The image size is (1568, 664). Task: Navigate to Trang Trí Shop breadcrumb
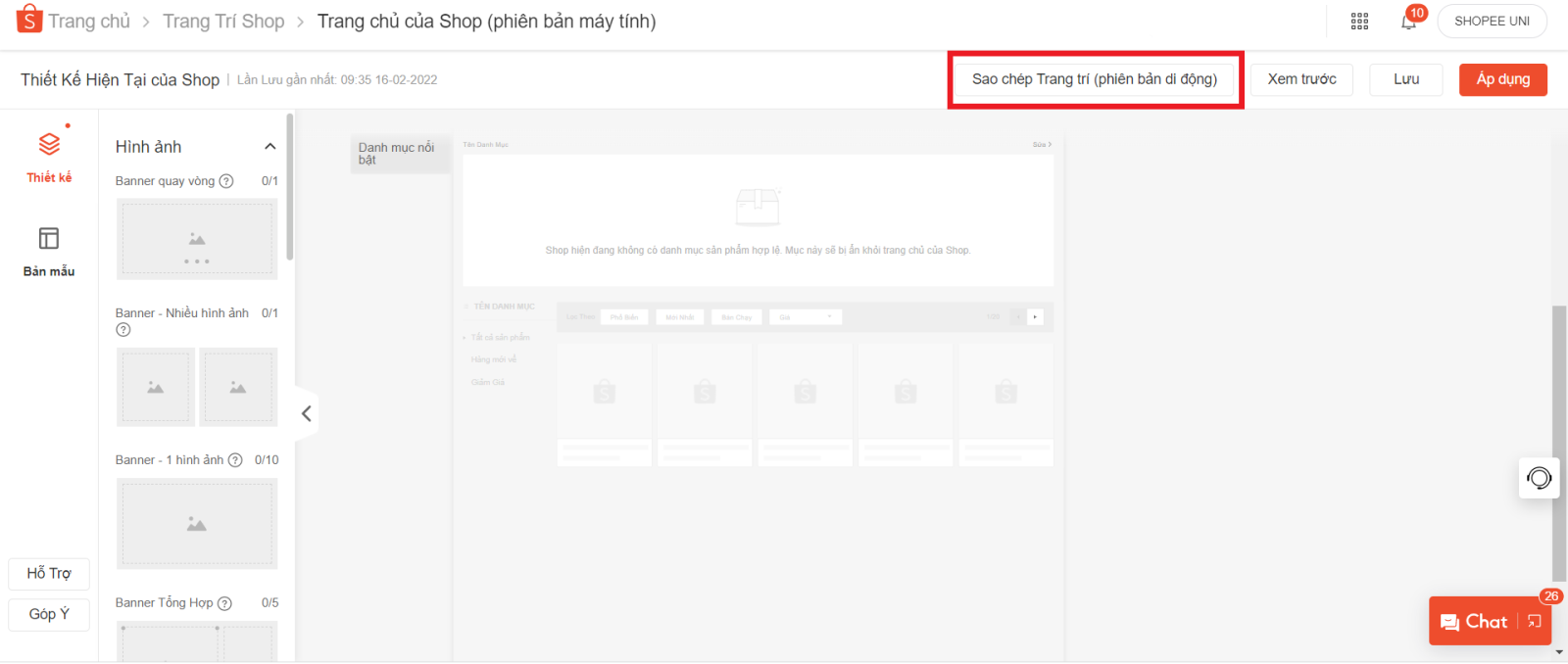(223, 22)
